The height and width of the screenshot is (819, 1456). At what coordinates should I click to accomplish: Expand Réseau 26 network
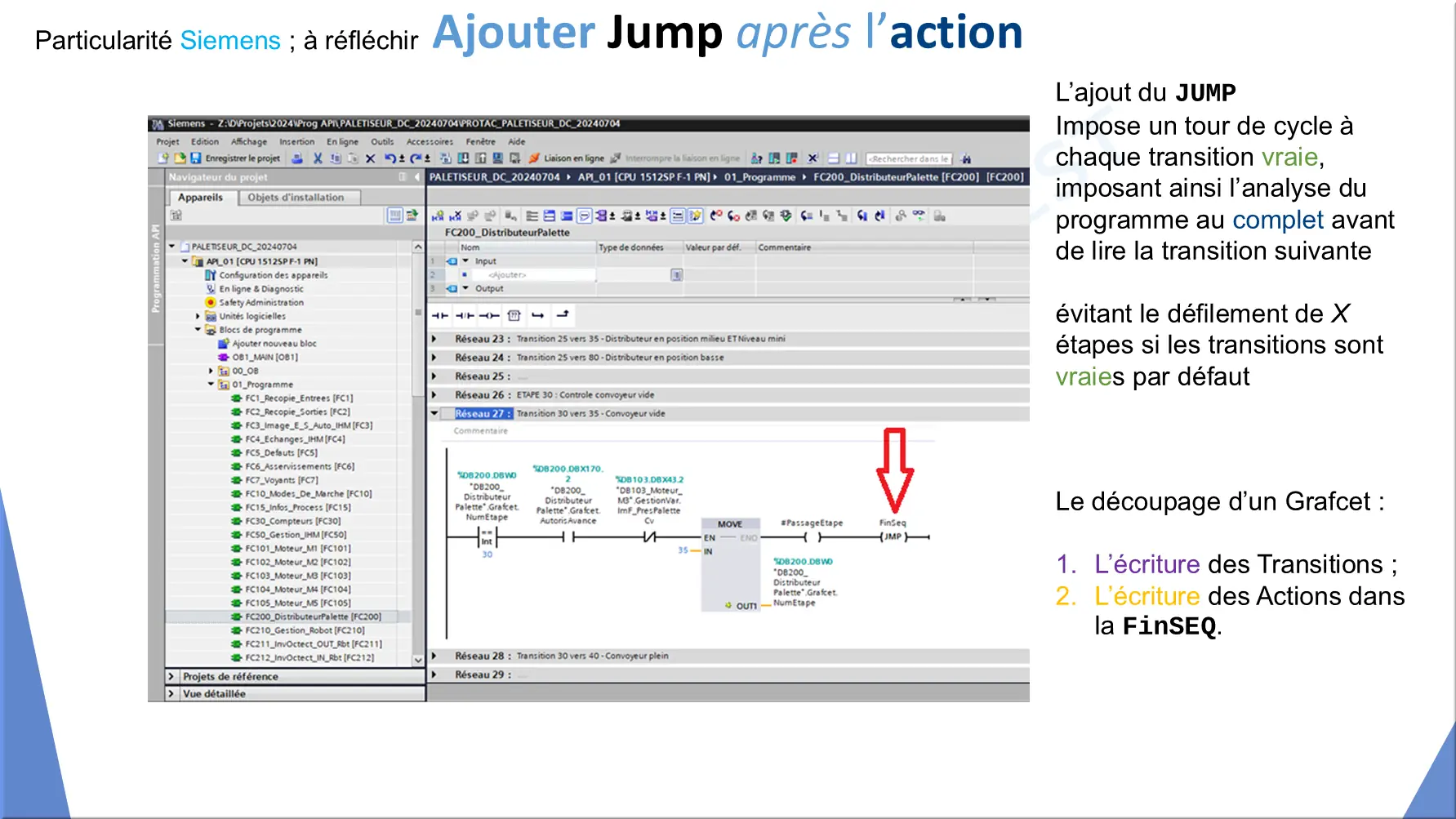[x=434, y=394]
